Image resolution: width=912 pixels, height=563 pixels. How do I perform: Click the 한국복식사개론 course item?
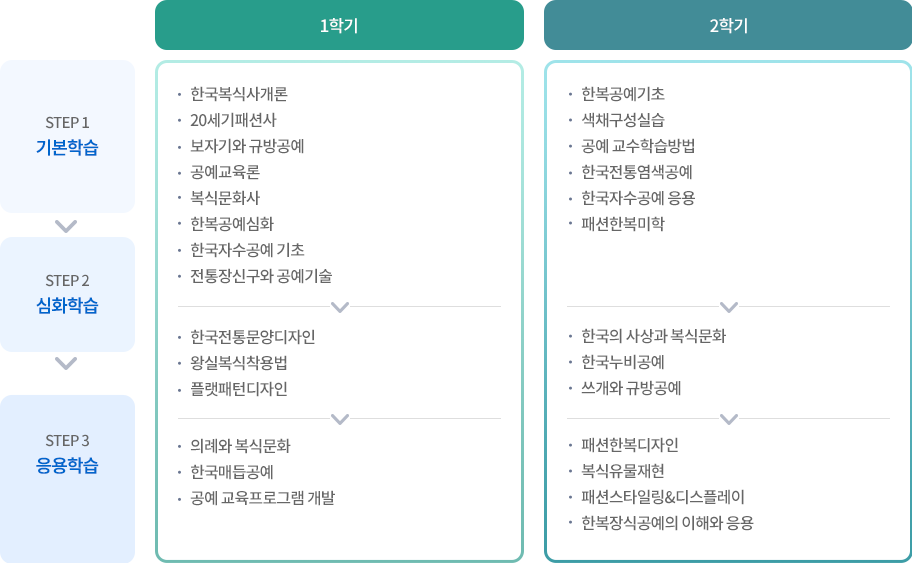click(238, 94)
